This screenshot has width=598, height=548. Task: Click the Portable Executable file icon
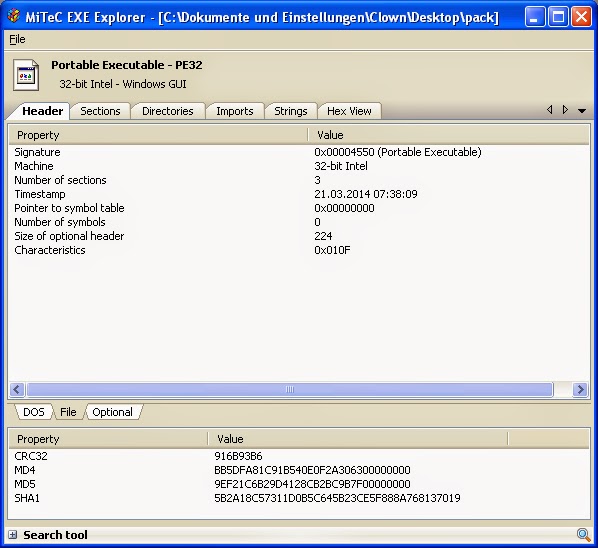(x=26, y=75)
